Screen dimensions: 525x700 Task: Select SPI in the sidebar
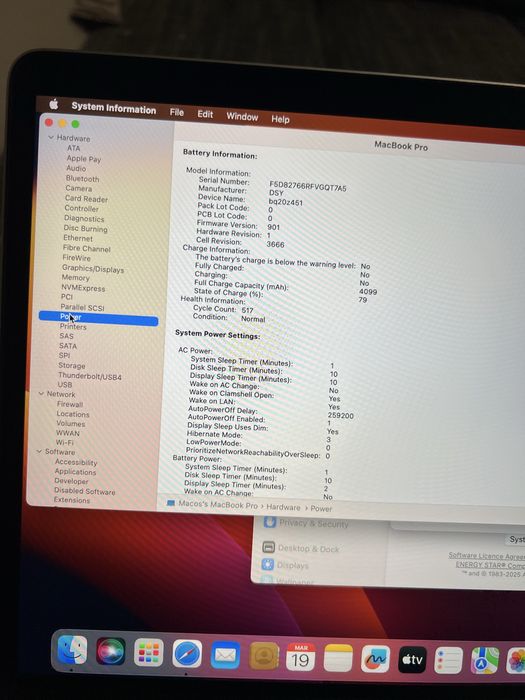[x=64, y=355]
